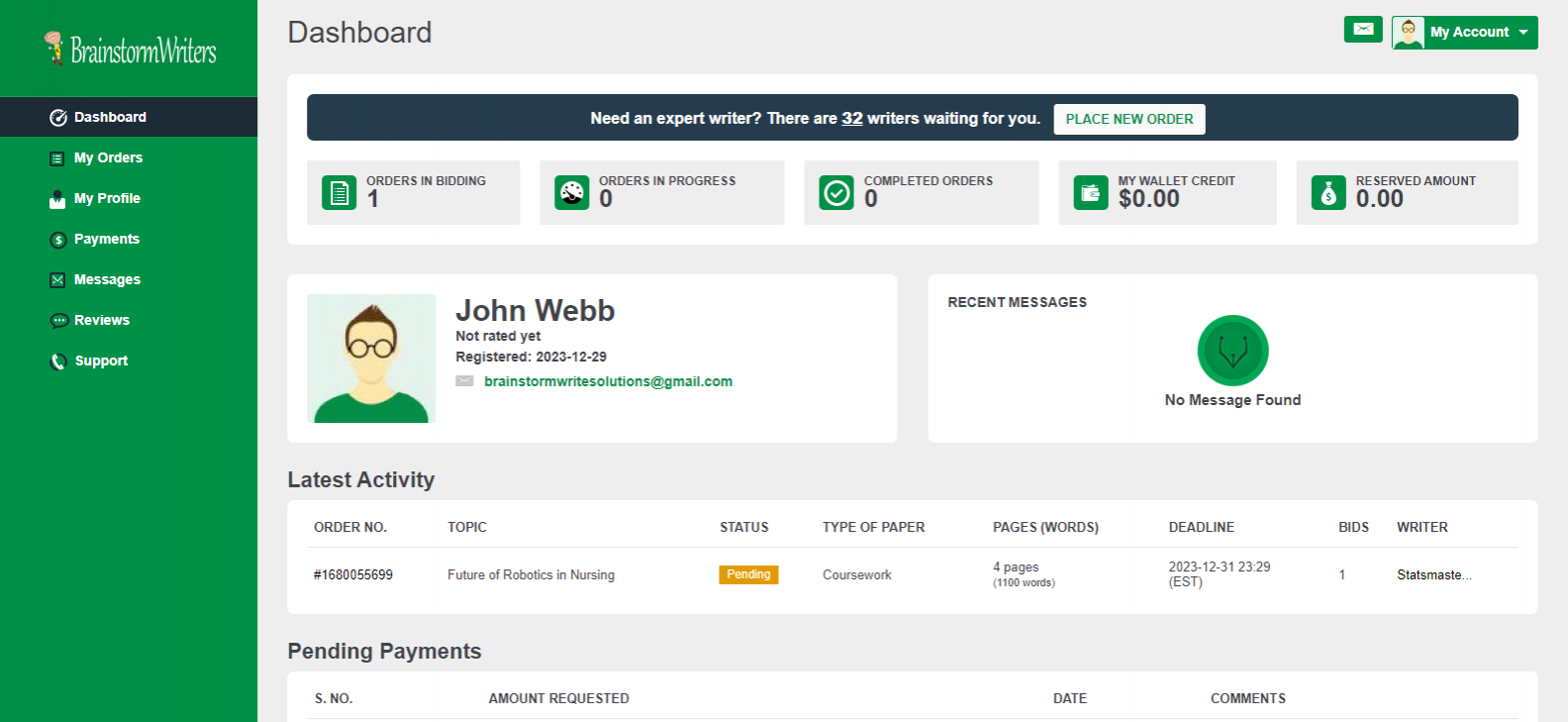This screenshot has height=722, width=1568.
Task: Open the My Account dropdown
Action: tap(1464, 33)
